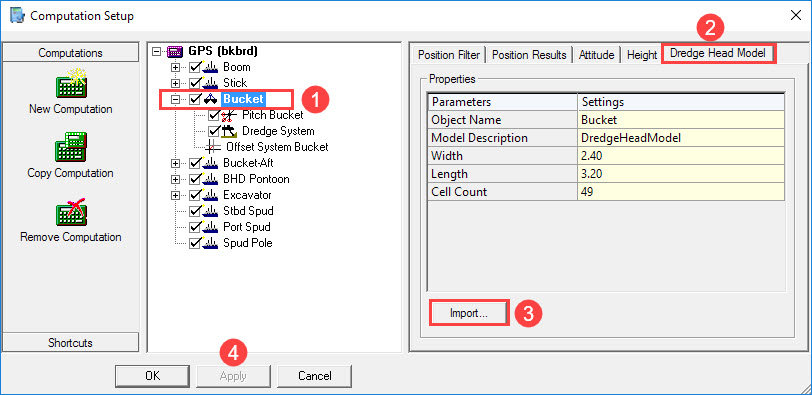Image resolution: width=812 pixels, height=395 pixels.
Task: Select the Offset System Bucket icon
Action: click(213, 147)
